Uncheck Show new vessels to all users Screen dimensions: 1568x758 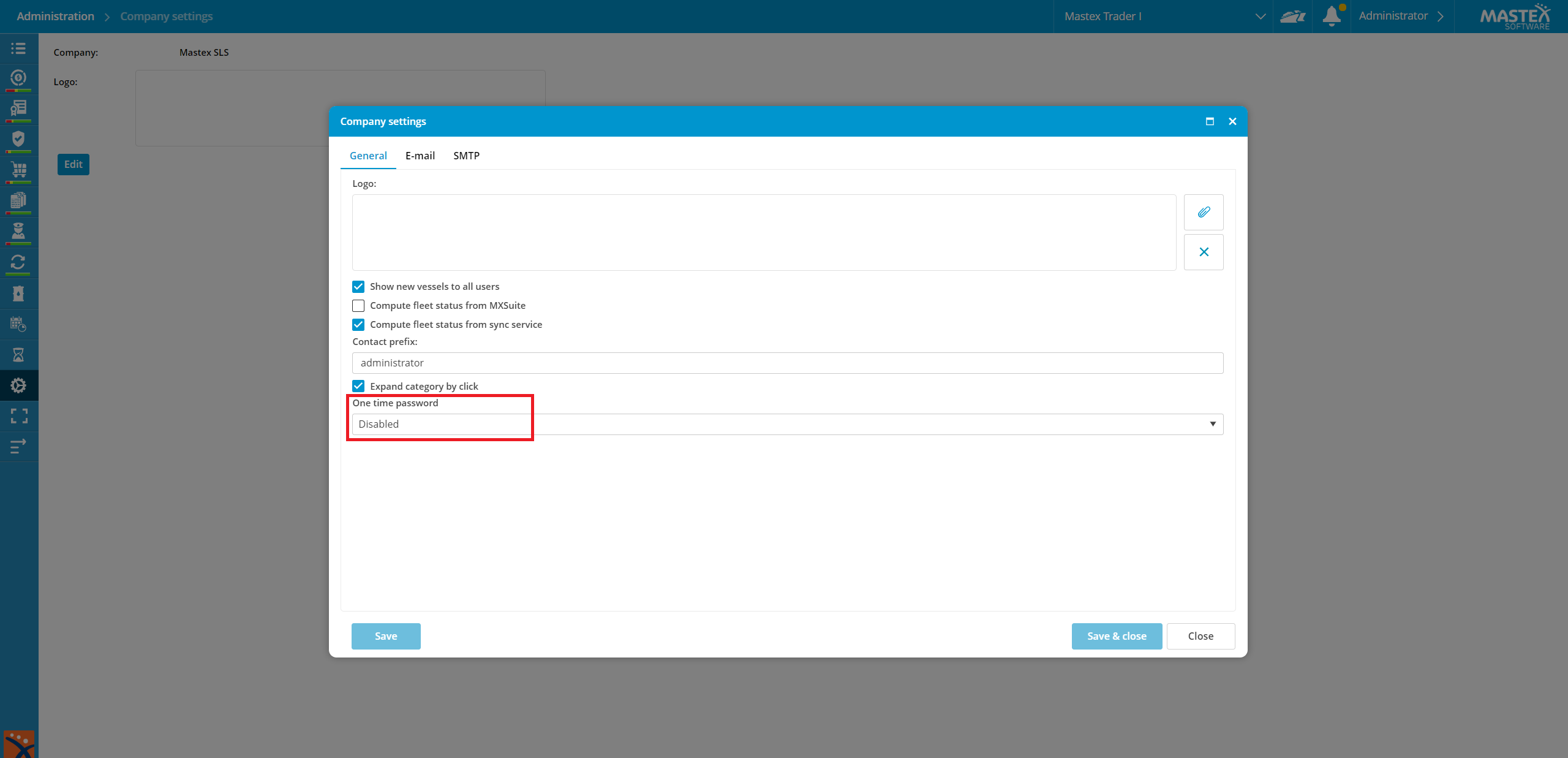pos(358,287)
